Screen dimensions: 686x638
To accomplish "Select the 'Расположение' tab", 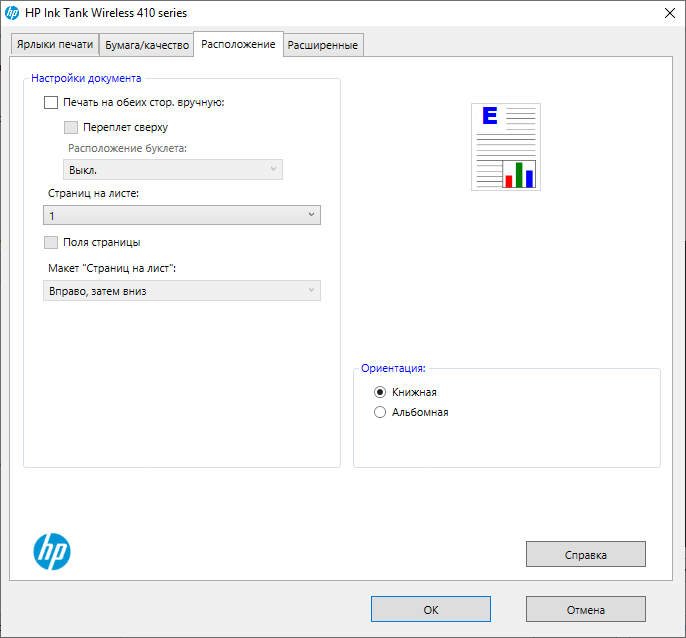I will tap(238, 44).
